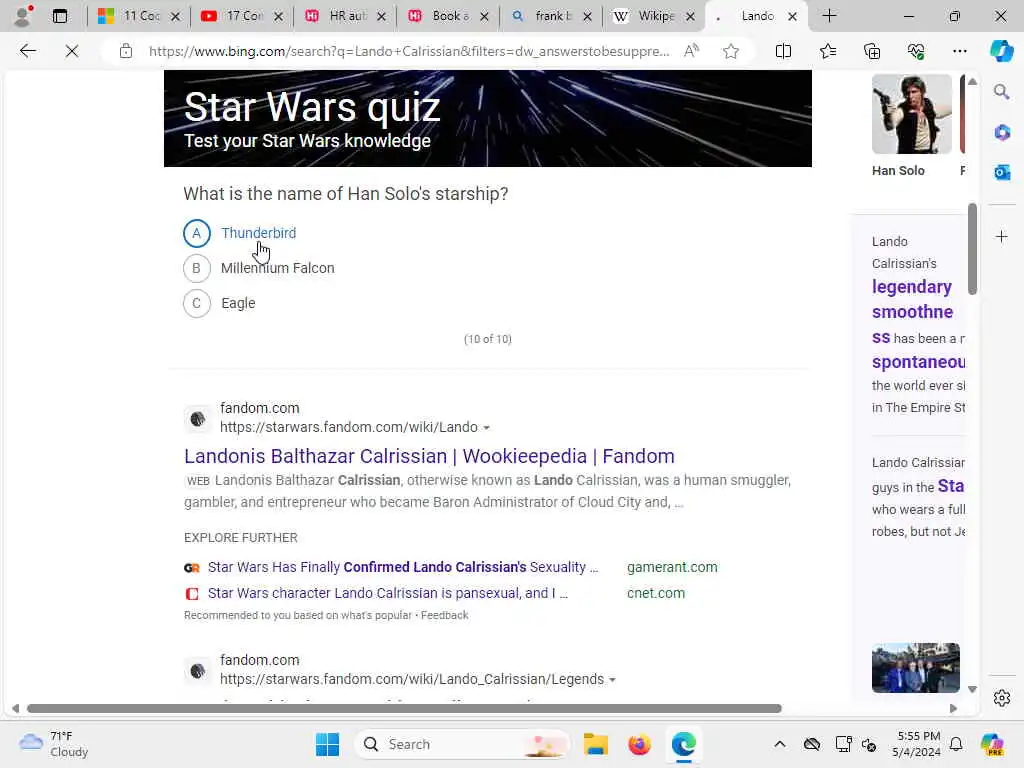
Task: Expand the Lando_Calrissian/Legends URL dropdown
Action: (612, 680)
